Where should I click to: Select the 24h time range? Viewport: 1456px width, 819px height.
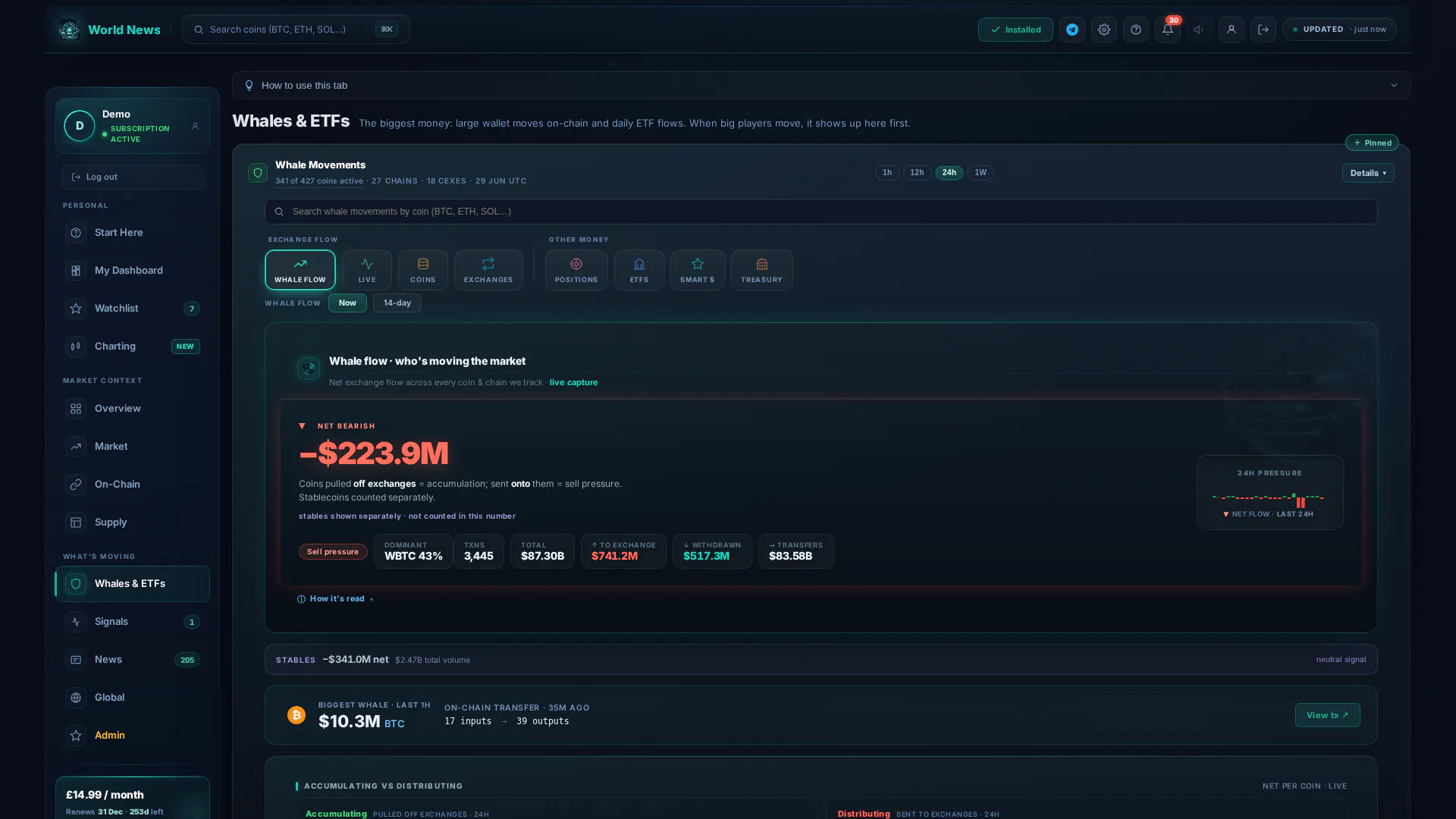(949, 173)
